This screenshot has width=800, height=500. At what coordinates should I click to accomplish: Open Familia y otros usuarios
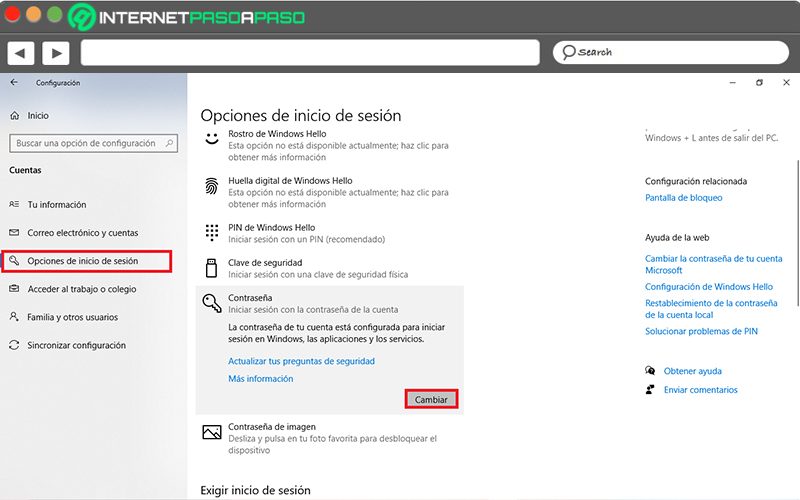click(x=72, y=317)
